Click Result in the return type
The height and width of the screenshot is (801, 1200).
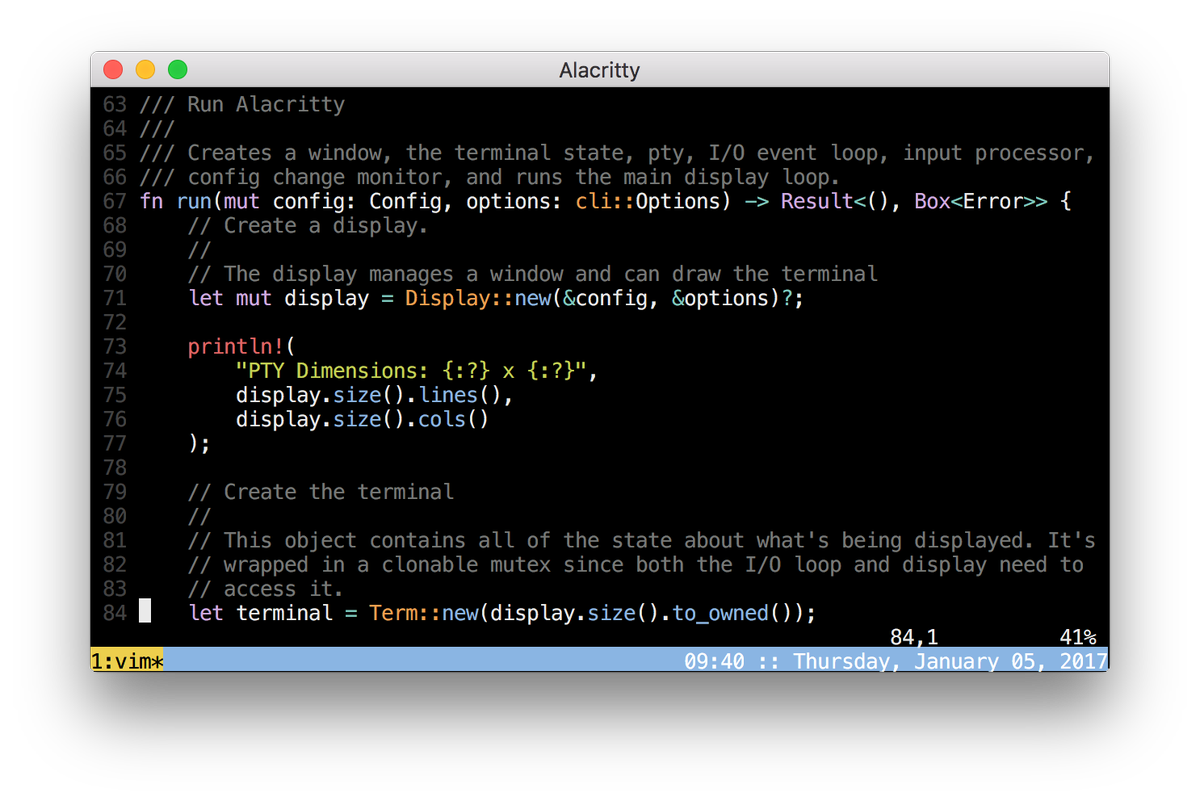coord(817,201)
